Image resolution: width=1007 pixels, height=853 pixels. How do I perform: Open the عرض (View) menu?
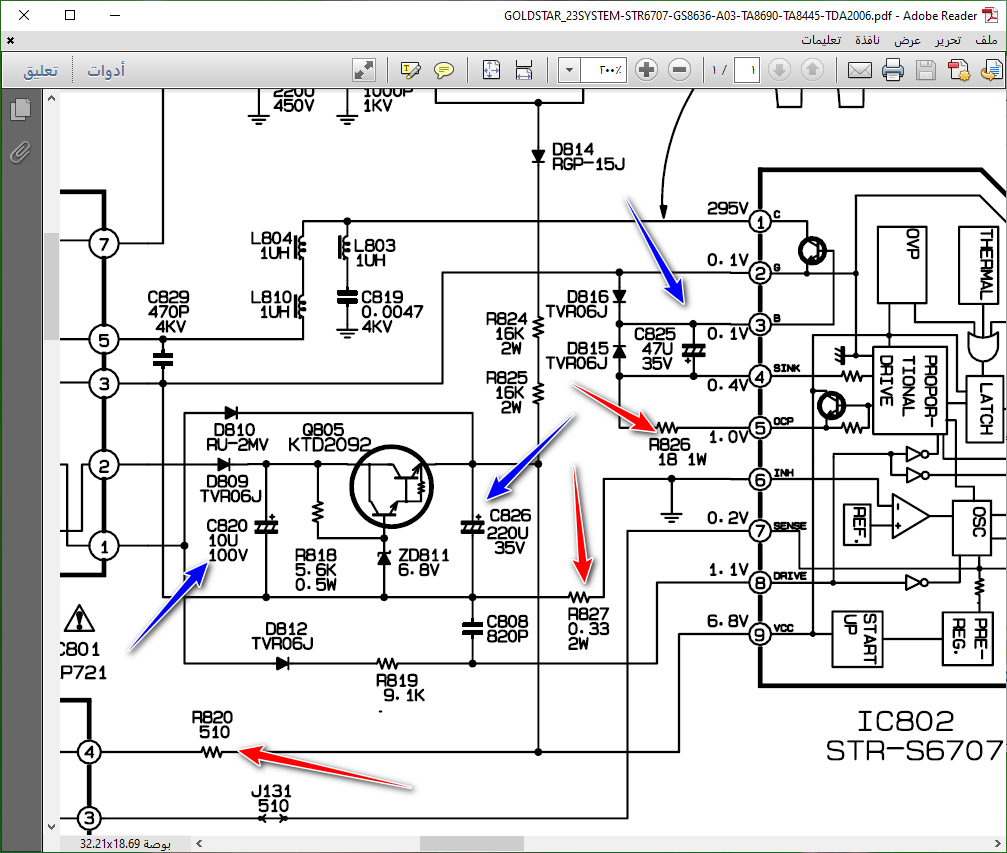click(x=907, y=40)
